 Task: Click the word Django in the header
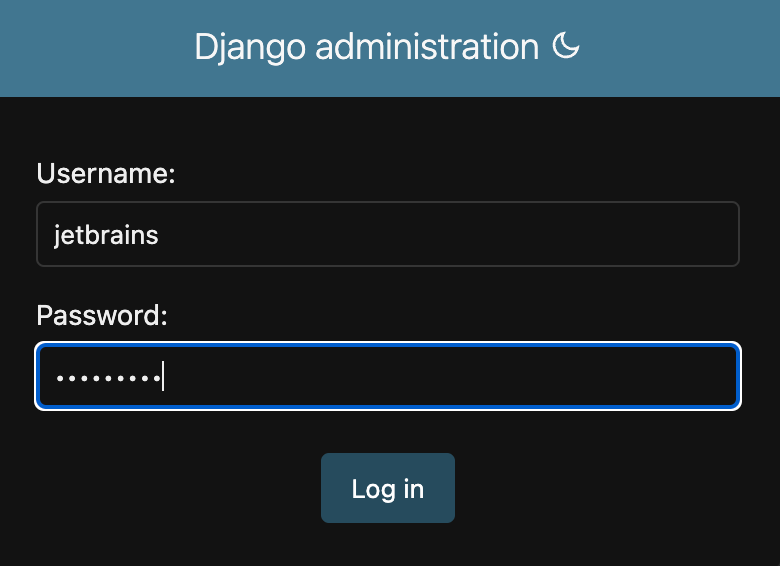click(250, 48)
